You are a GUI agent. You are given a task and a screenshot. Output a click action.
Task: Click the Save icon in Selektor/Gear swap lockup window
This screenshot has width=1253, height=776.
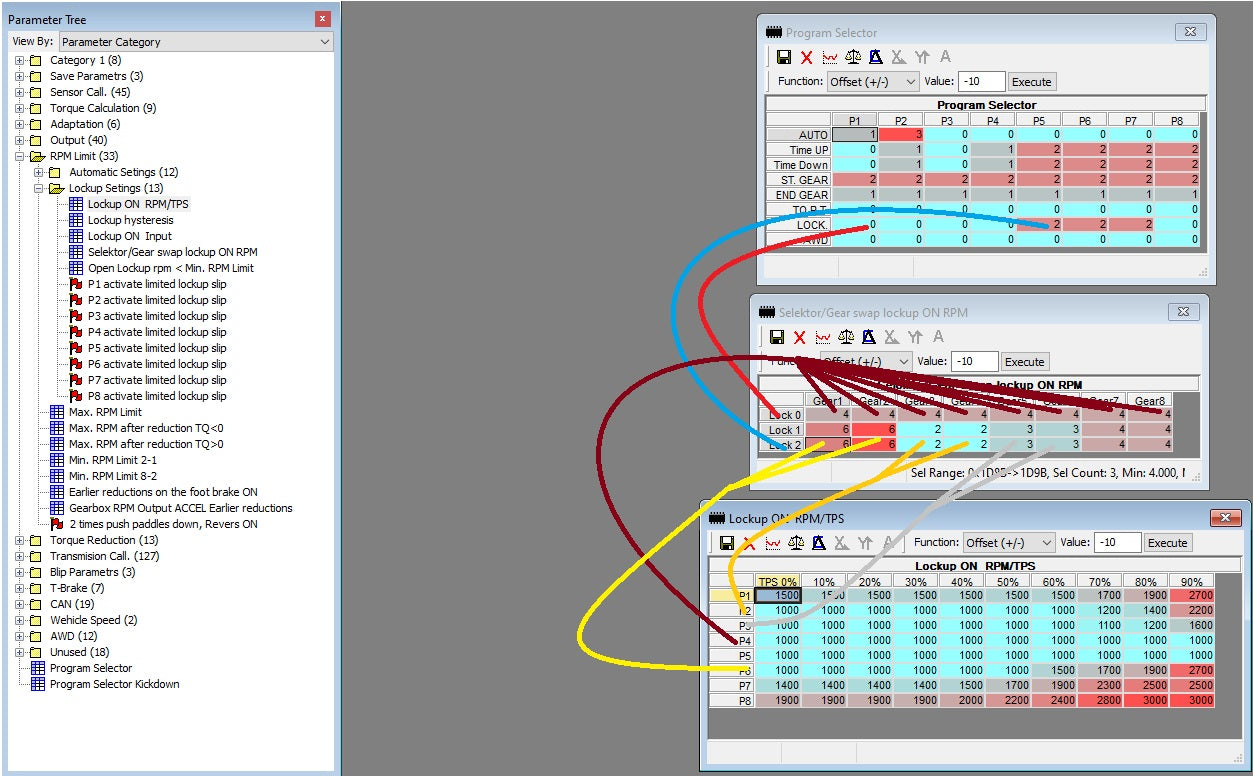click(777, 337)
